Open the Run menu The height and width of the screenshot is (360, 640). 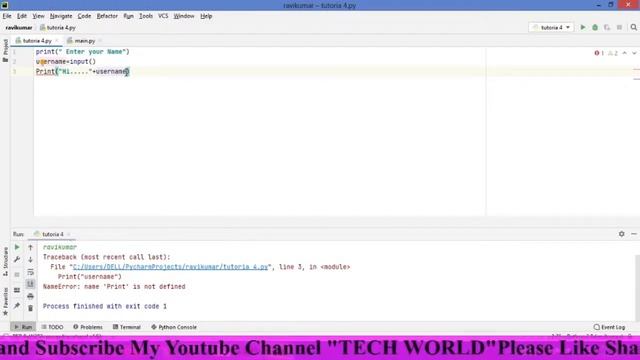click(129, 16)
